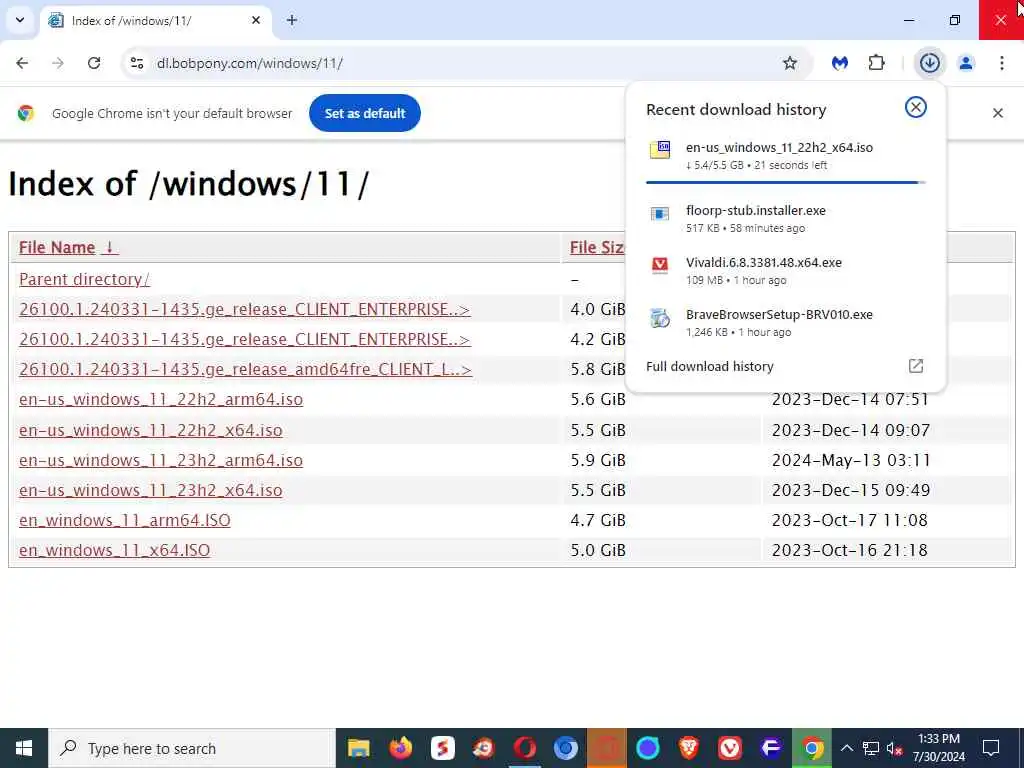Download the 4.2 GiB CLIENT_ENTERPRISE file
This screenshot has width=1024, height=768.
244,340
